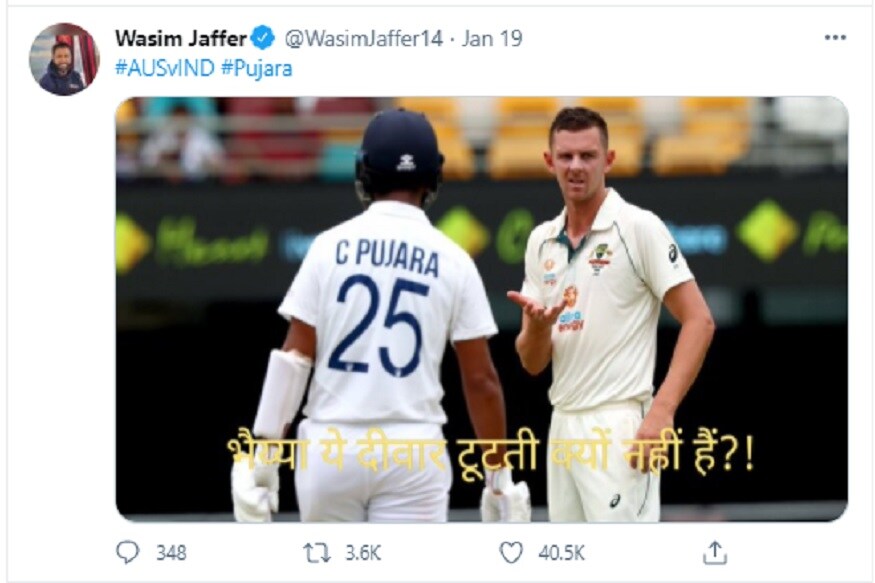Click the 3.6K retweets count
This screenshot has width=875, height=583.
point(363,553)
